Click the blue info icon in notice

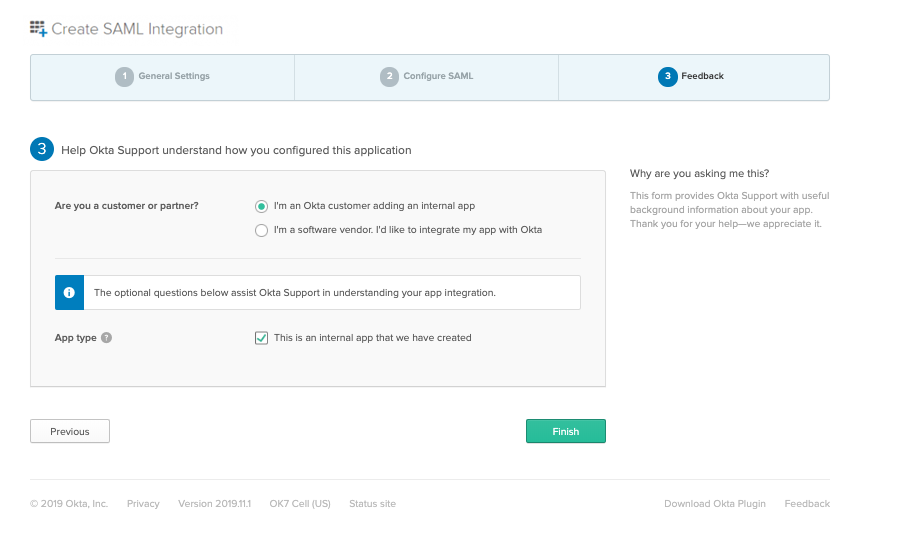click(69, 293)
